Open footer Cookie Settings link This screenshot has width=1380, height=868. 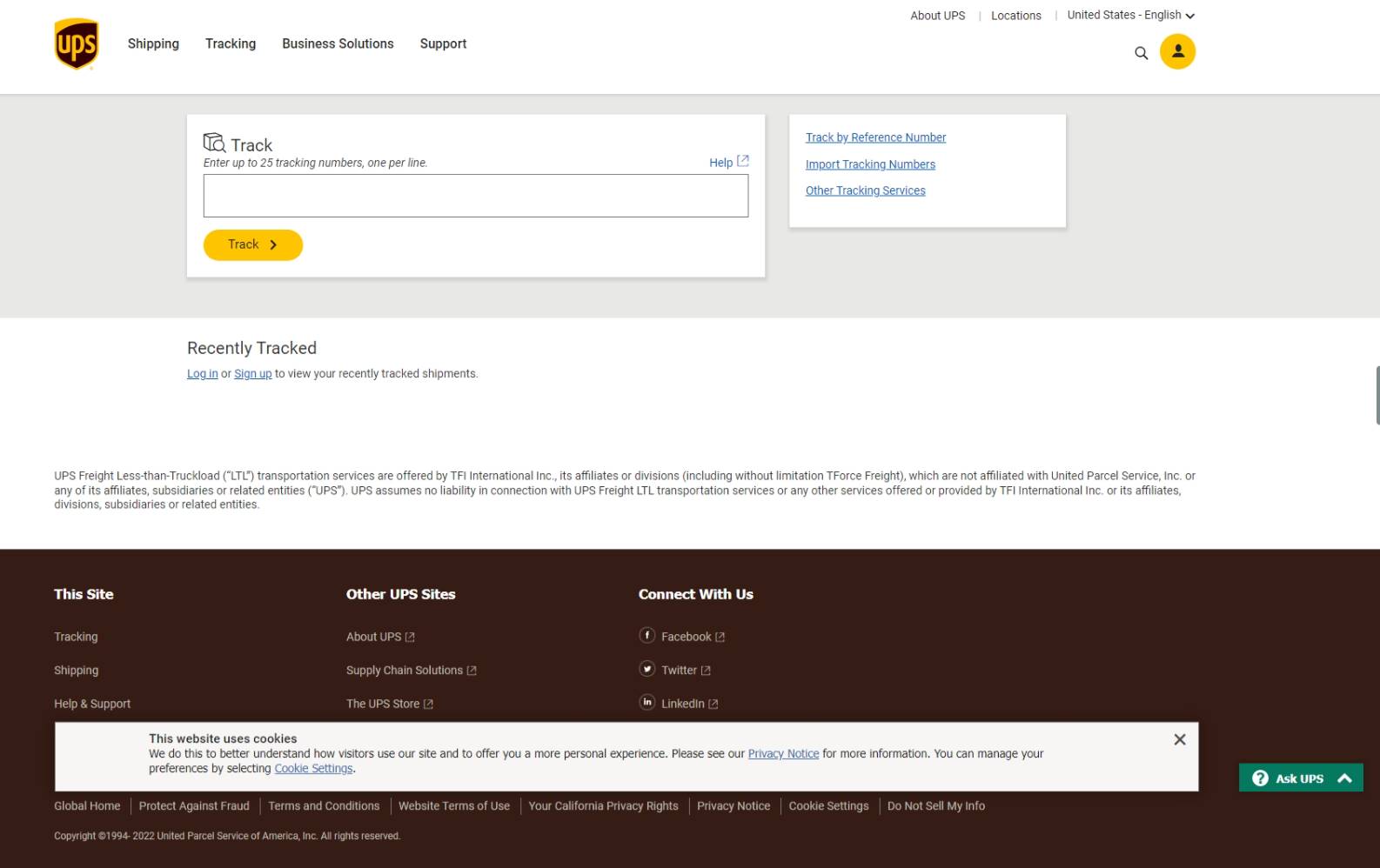(x=828, y=806)
